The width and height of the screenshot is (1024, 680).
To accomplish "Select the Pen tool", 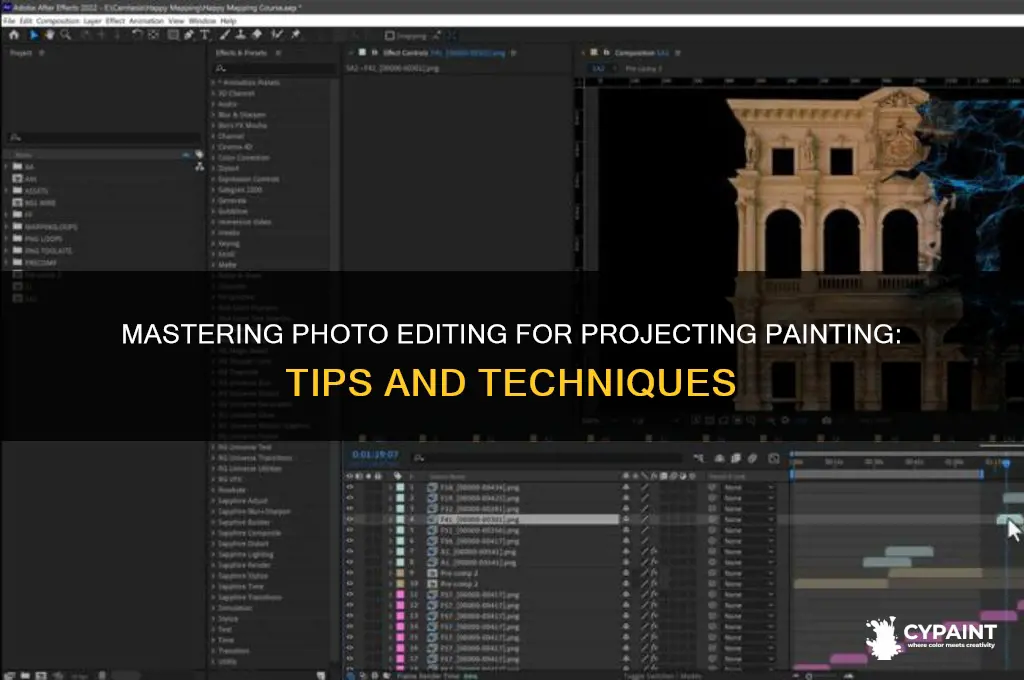I will [189, 35].
